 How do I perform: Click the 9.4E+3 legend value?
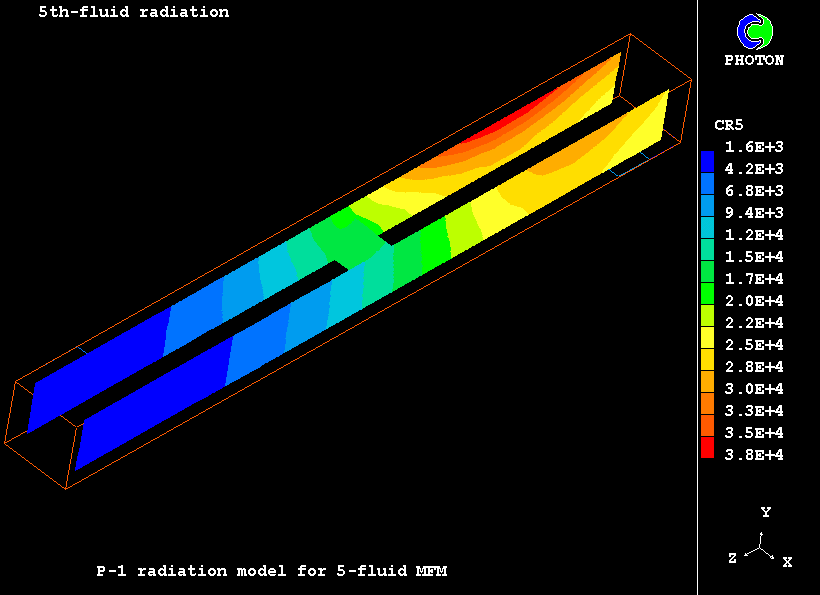click(x=754, y=213)
